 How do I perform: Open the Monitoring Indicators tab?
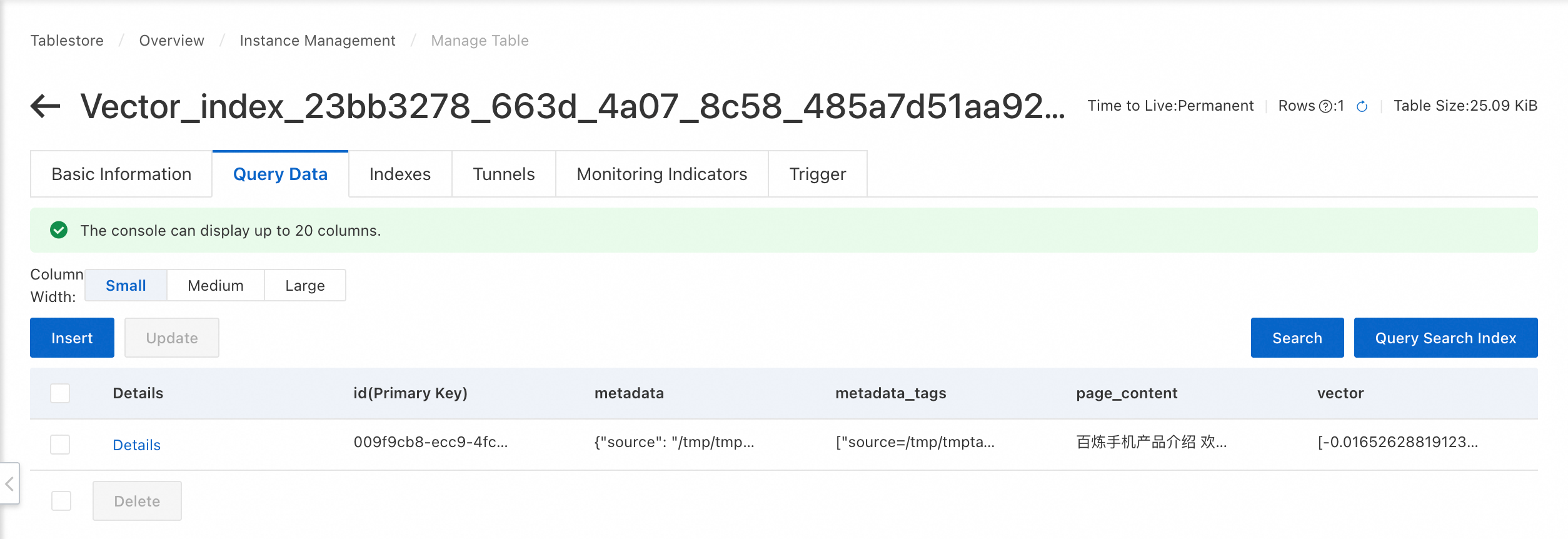[x=661, y=174]
